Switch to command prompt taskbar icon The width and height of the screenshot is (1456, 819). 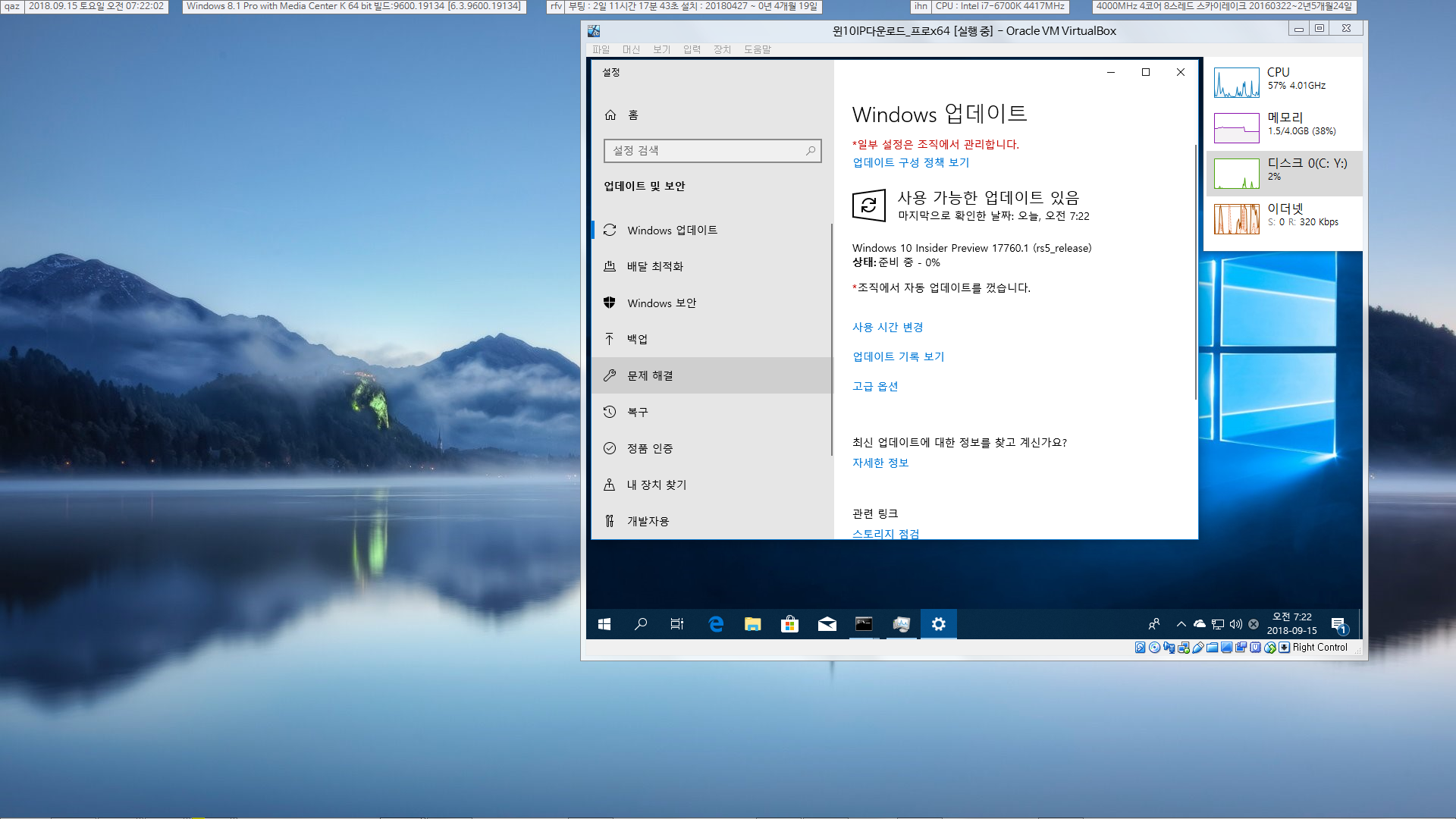(864, 623)
